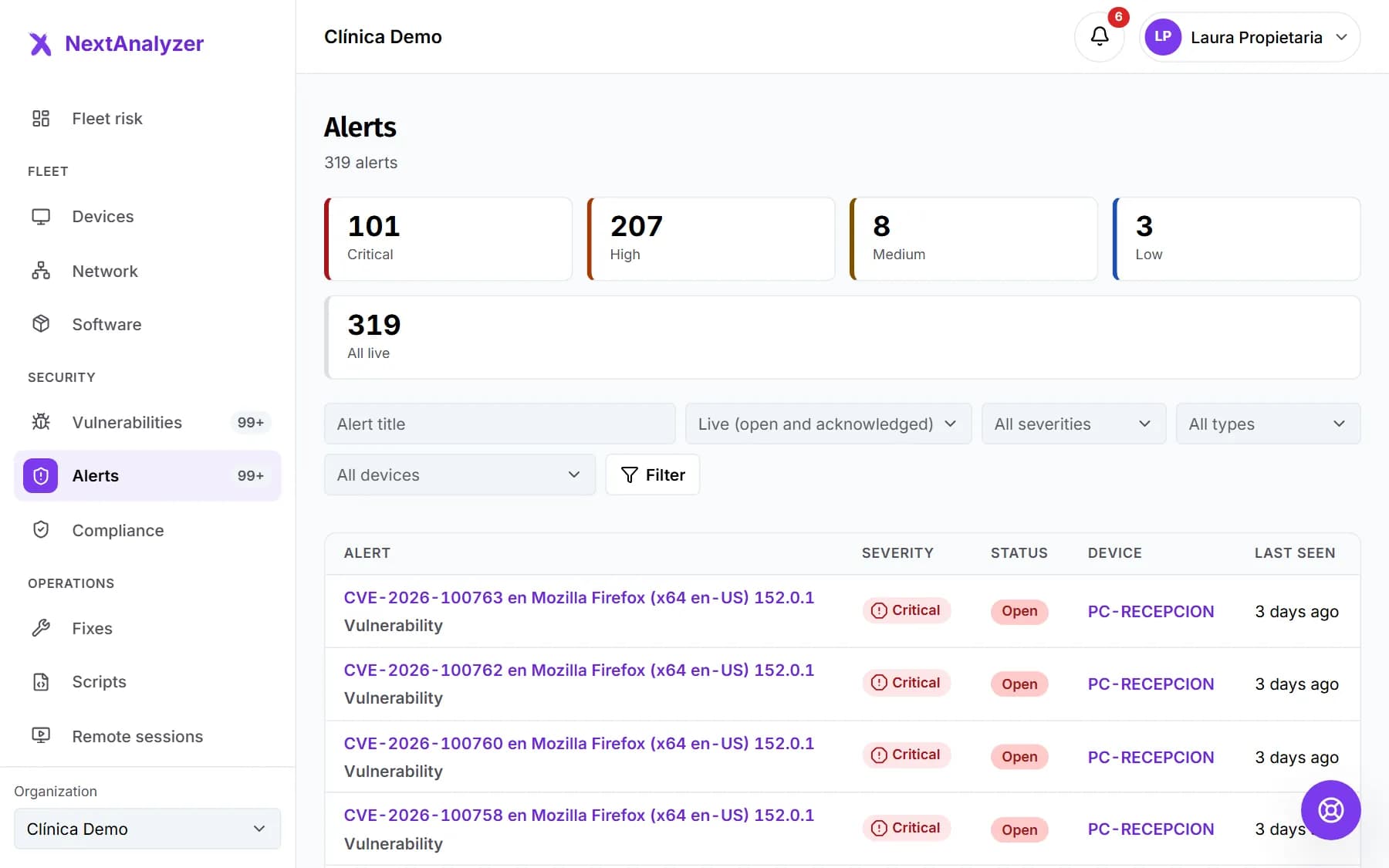This screenshot has height=868, width=1389.
Task: Open CVE-2026-100762 alert link
Action: click(579, 670)
